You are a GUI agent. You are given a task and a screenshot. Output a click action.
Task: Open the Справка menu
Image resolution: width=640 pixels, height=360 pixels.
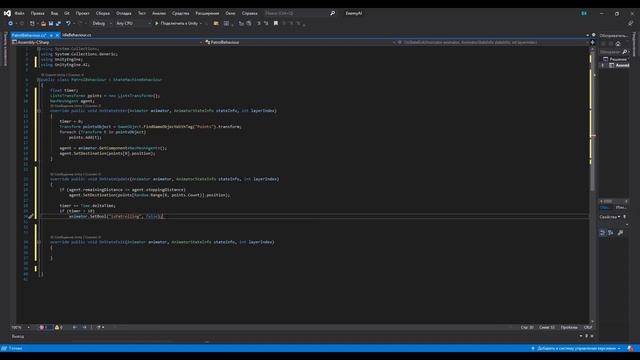click(249, 13)
